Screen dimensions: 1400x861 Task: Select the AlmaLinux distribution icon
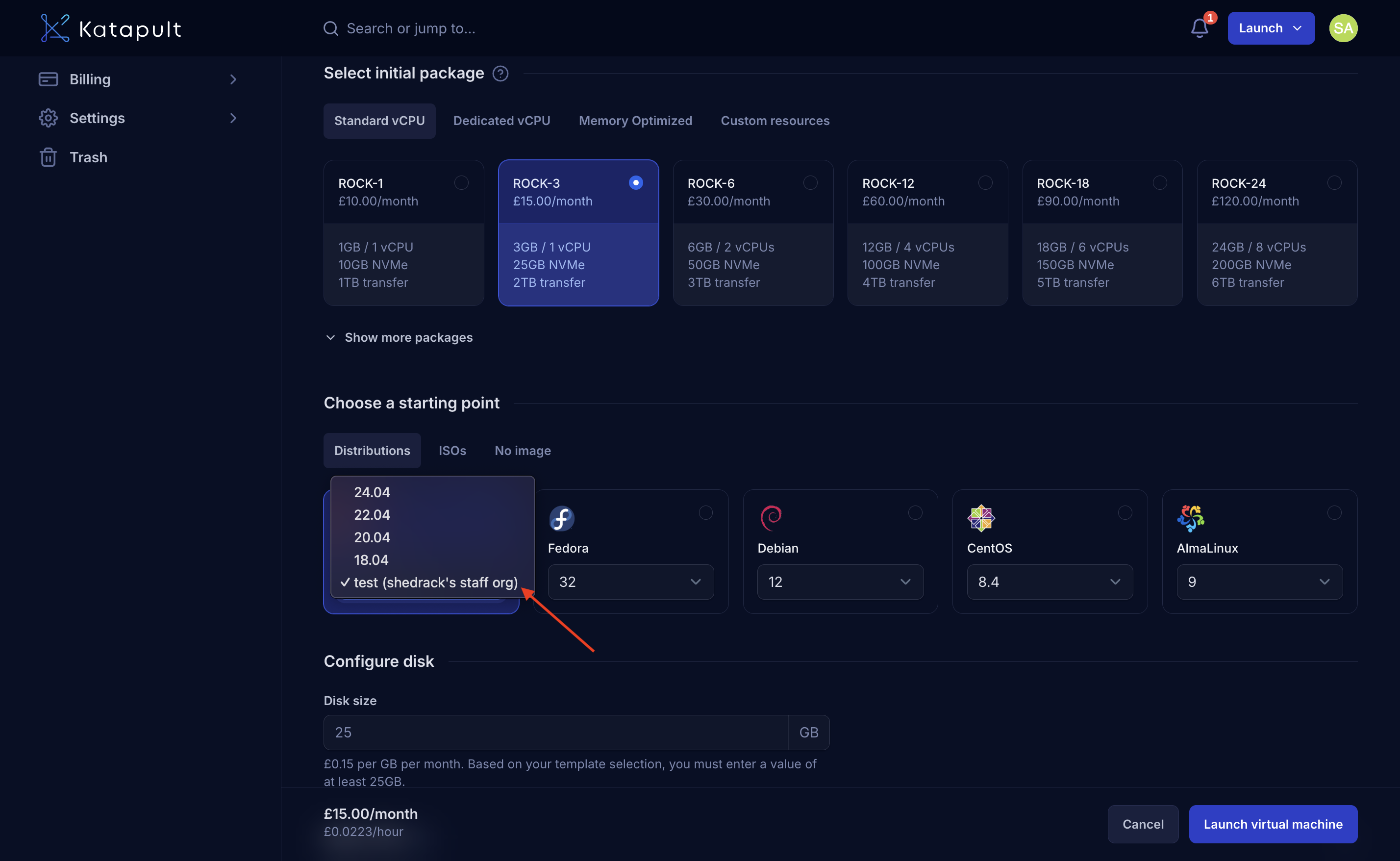tap(1191, 518)
